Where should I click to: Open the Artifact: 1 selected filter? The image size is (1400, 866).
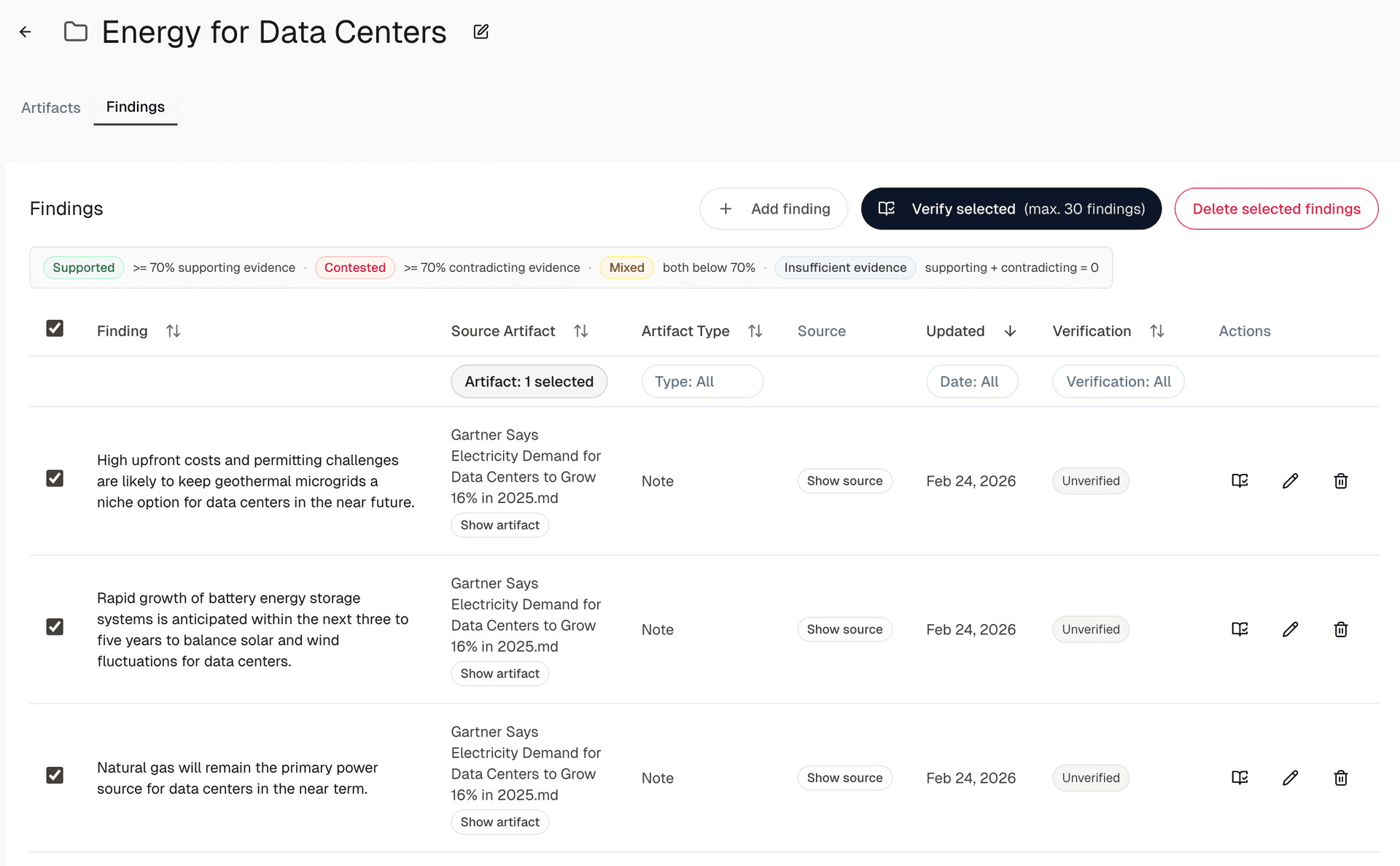tap(529, 381)
